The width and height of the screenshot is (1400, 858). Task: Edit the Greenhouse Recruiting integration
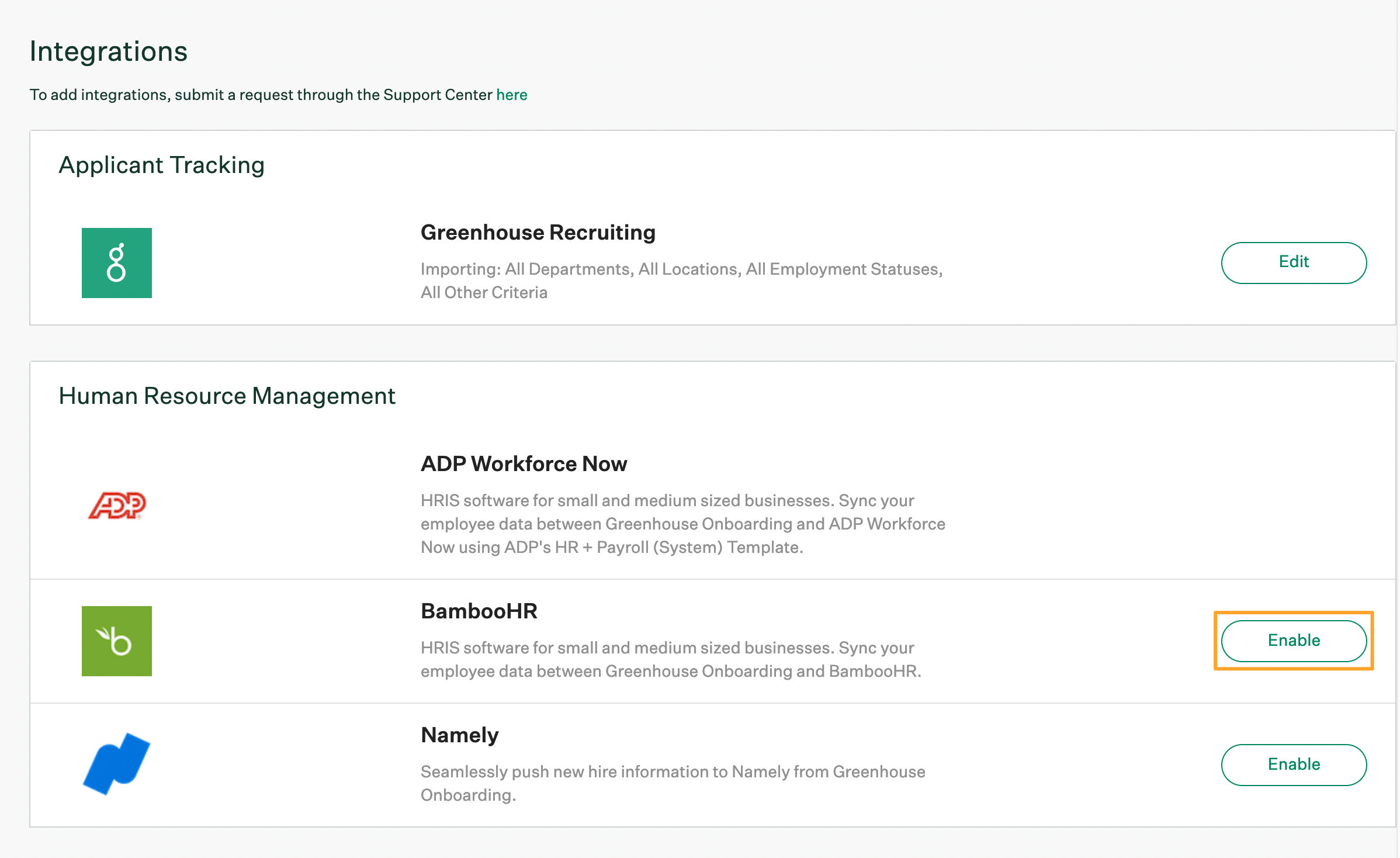coord(1293,262)
